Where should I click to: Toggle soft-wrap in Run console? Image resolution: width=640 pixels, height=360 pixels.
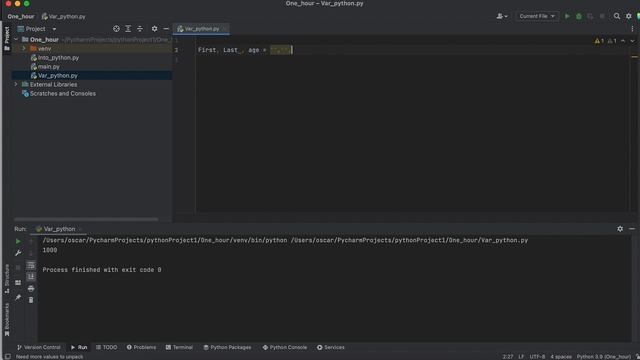pyautogui.click(x=31, y=265)
